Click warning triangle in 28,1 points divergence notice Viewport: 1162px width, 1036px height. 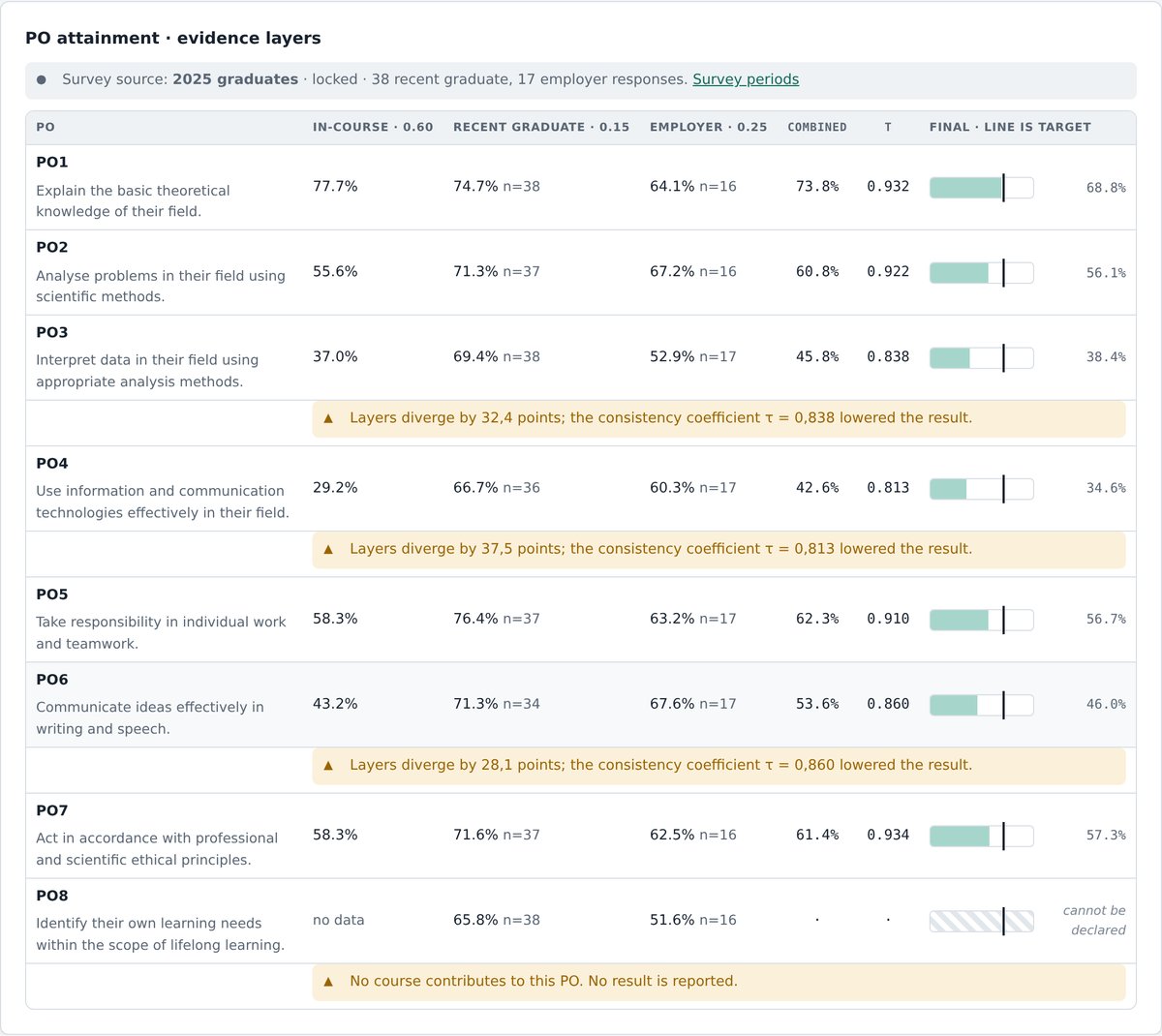click(x=328, y=765)
